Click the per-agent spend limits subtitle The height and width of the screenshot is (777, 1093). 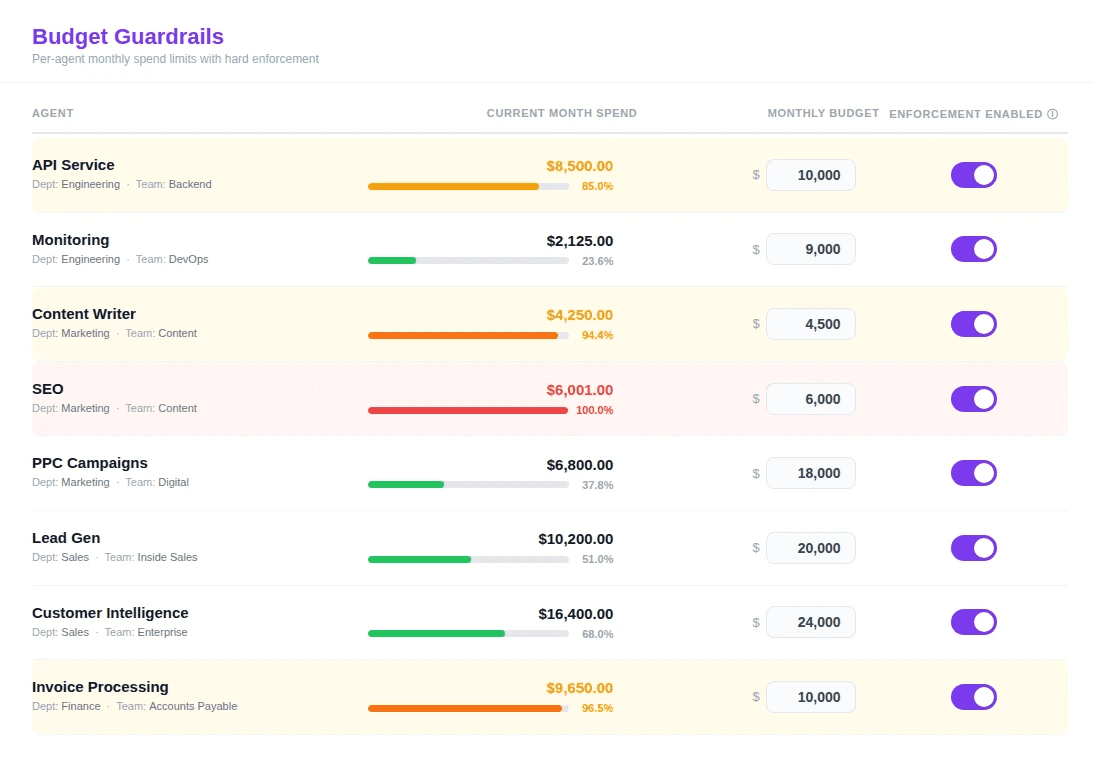(175, 59)
